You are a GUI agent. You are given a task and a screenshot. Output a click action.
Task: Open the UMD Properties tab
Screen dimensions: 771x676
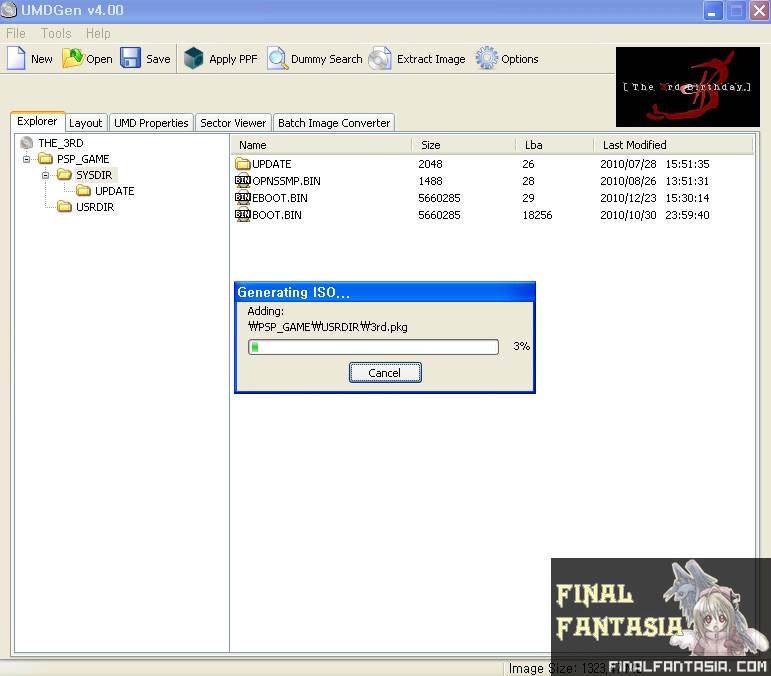151,123
